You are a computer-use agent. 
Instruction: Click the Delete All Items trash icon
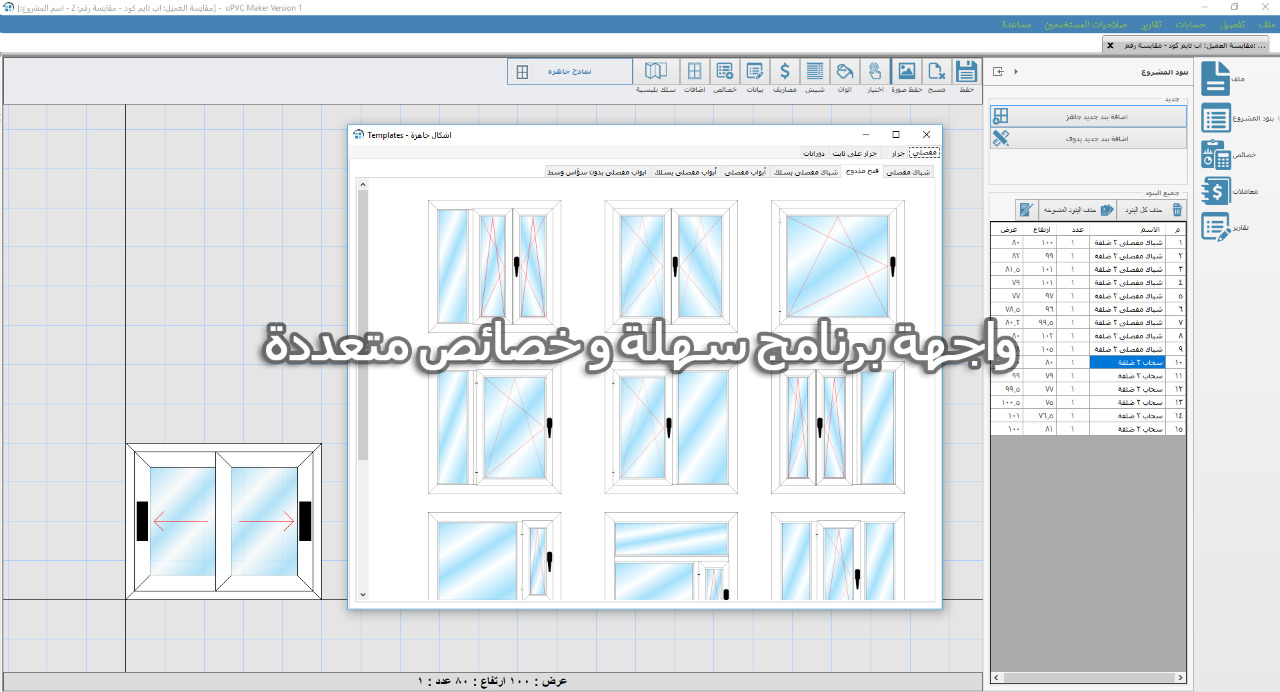click(x=1176, y=210)
